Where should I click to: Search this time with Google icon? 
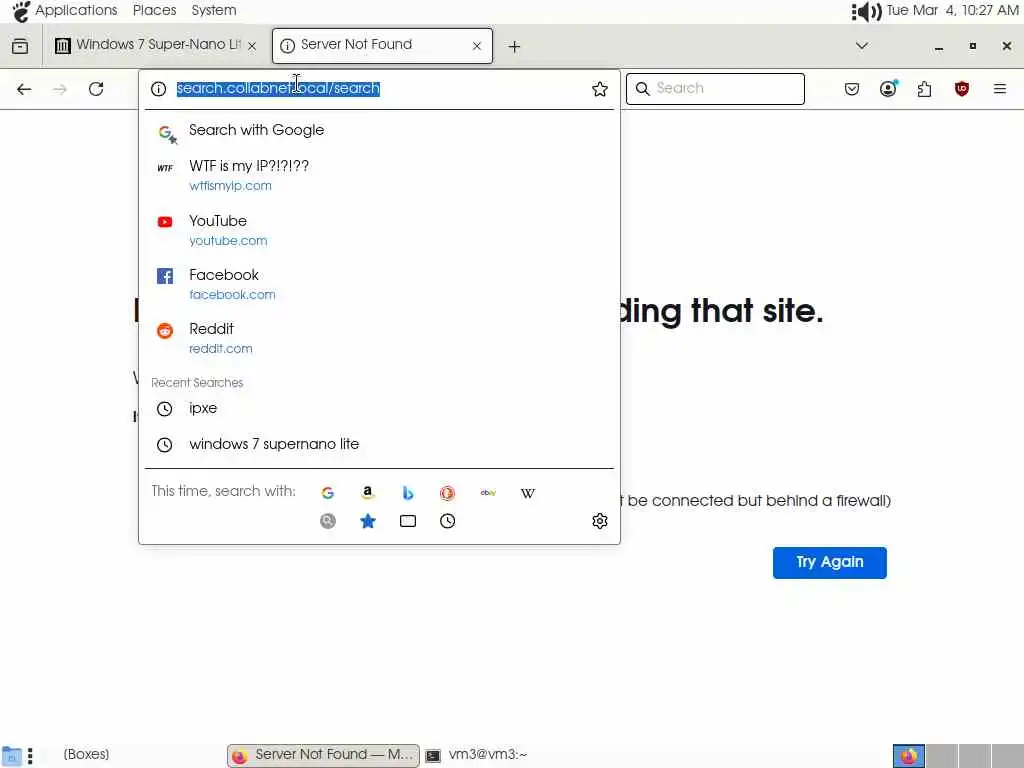(328, 493)
